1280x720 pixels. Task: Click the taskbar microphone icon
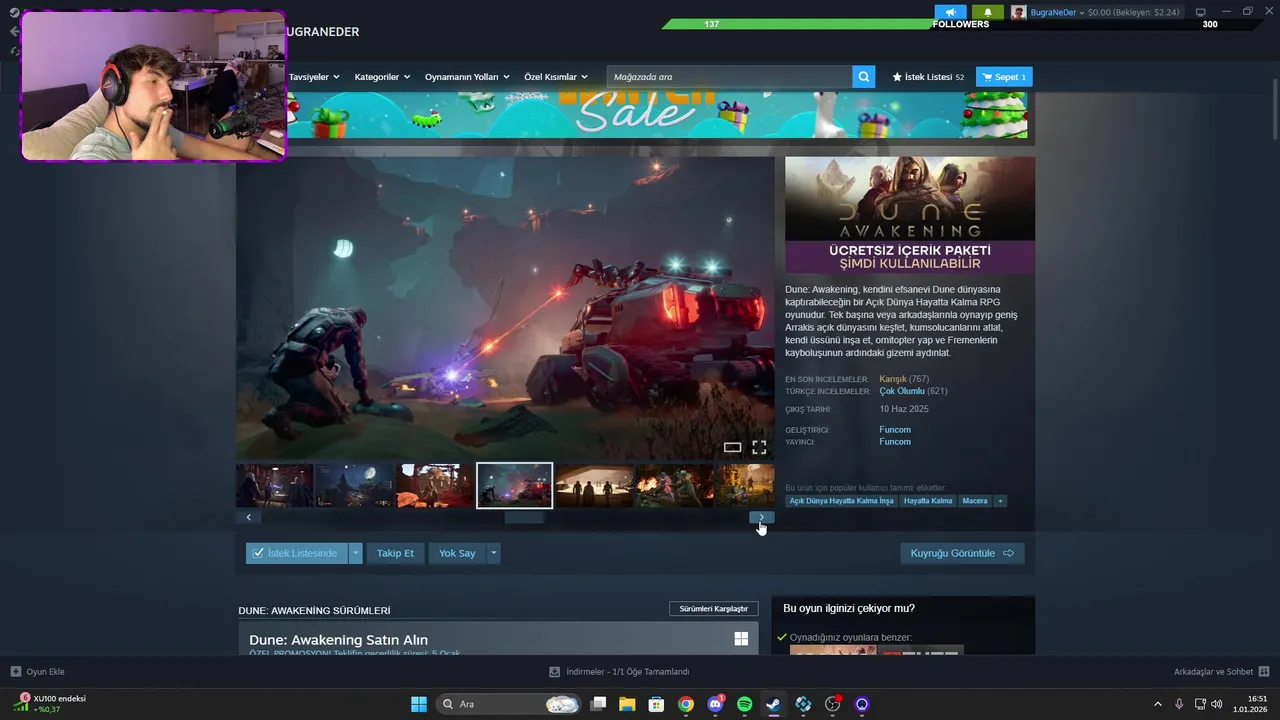coord(1179,704)
